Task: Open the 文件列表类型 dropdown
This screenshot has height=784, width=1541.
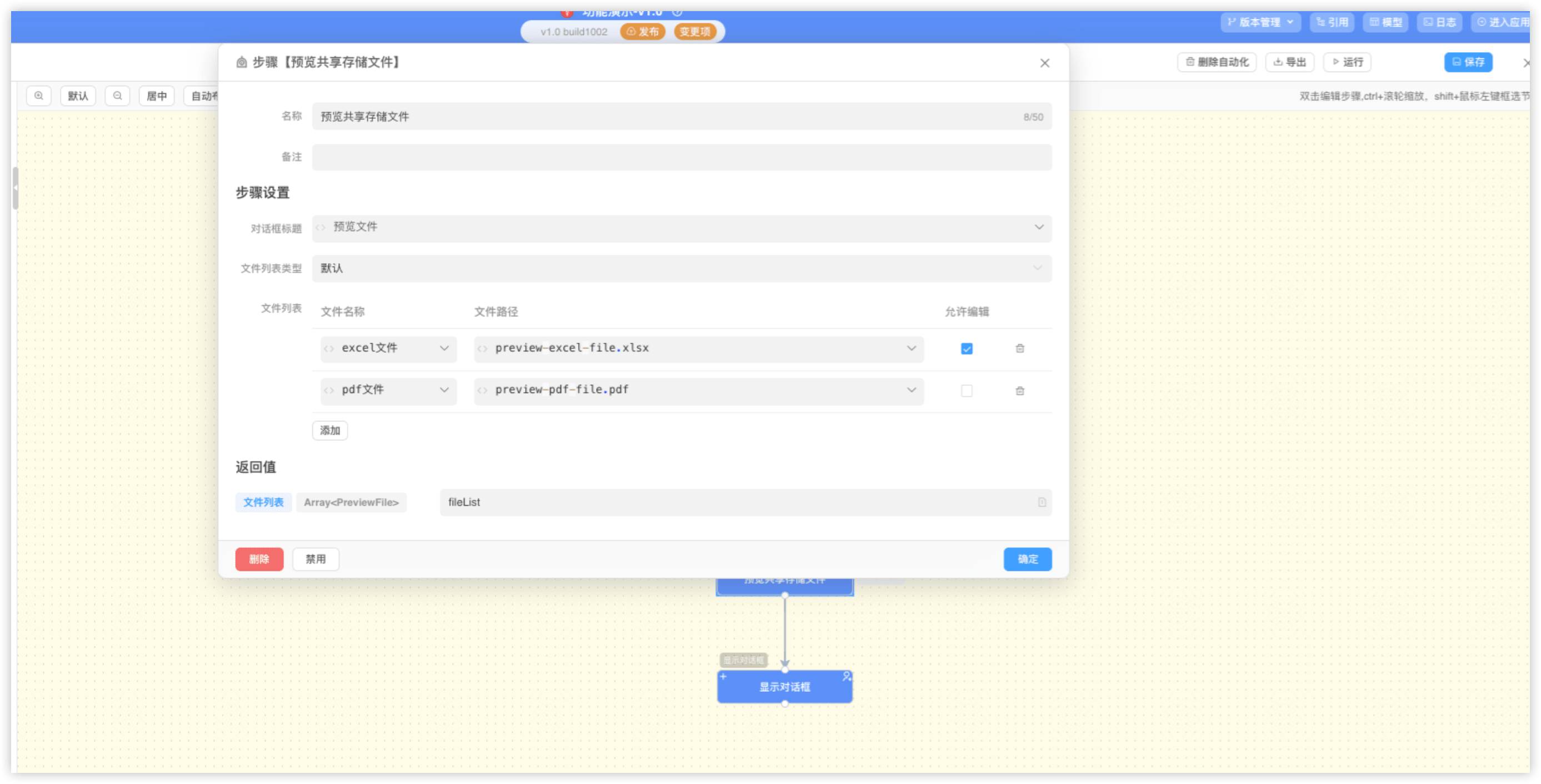Action: point(1038,269)
